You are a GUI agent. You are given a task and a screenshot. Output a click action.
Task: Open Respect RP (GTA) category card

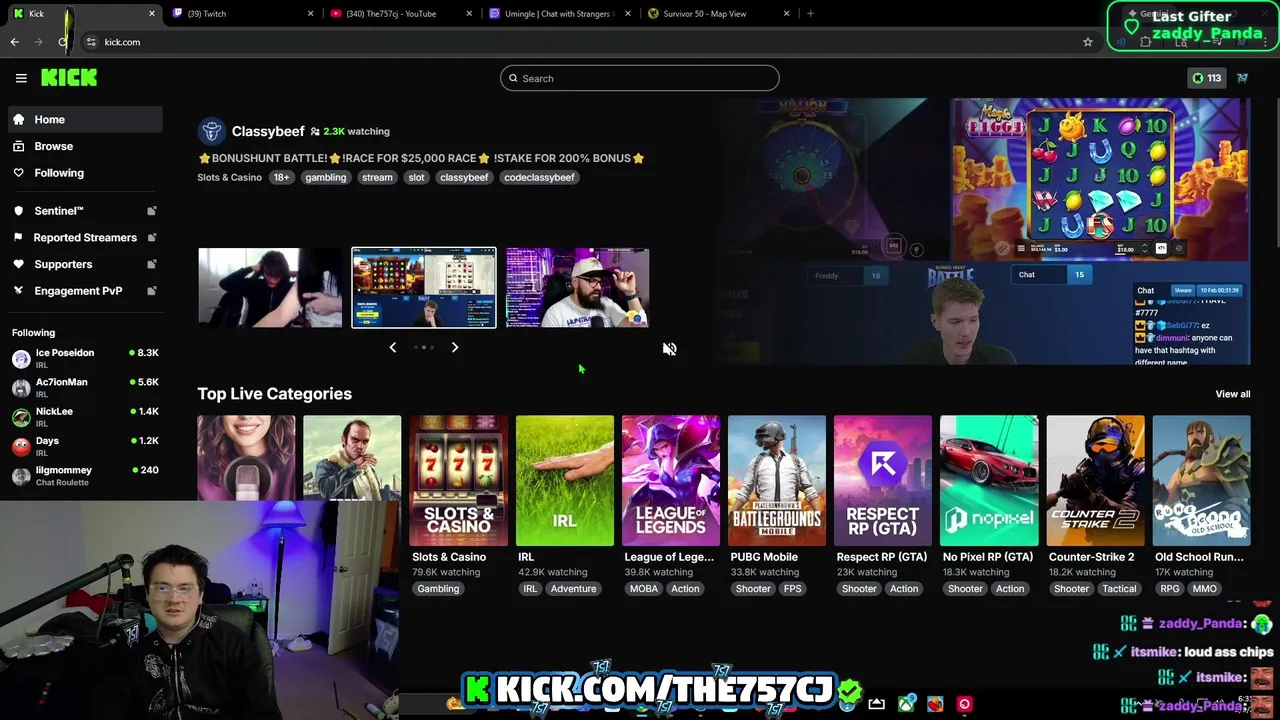pos(883,481)
